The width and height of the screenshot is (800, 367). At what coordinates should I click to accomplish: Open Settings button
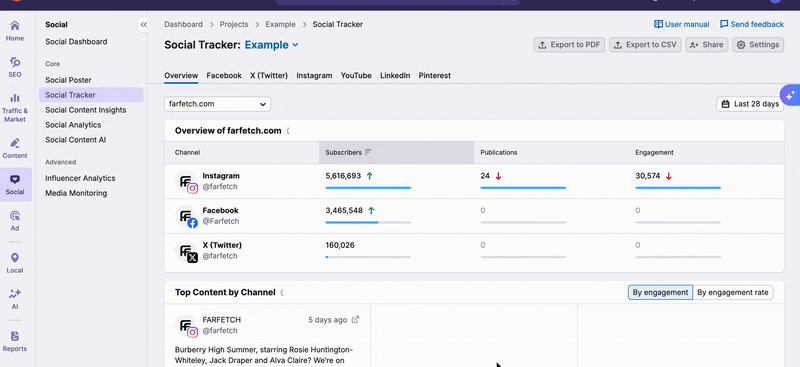pos(758,45)
